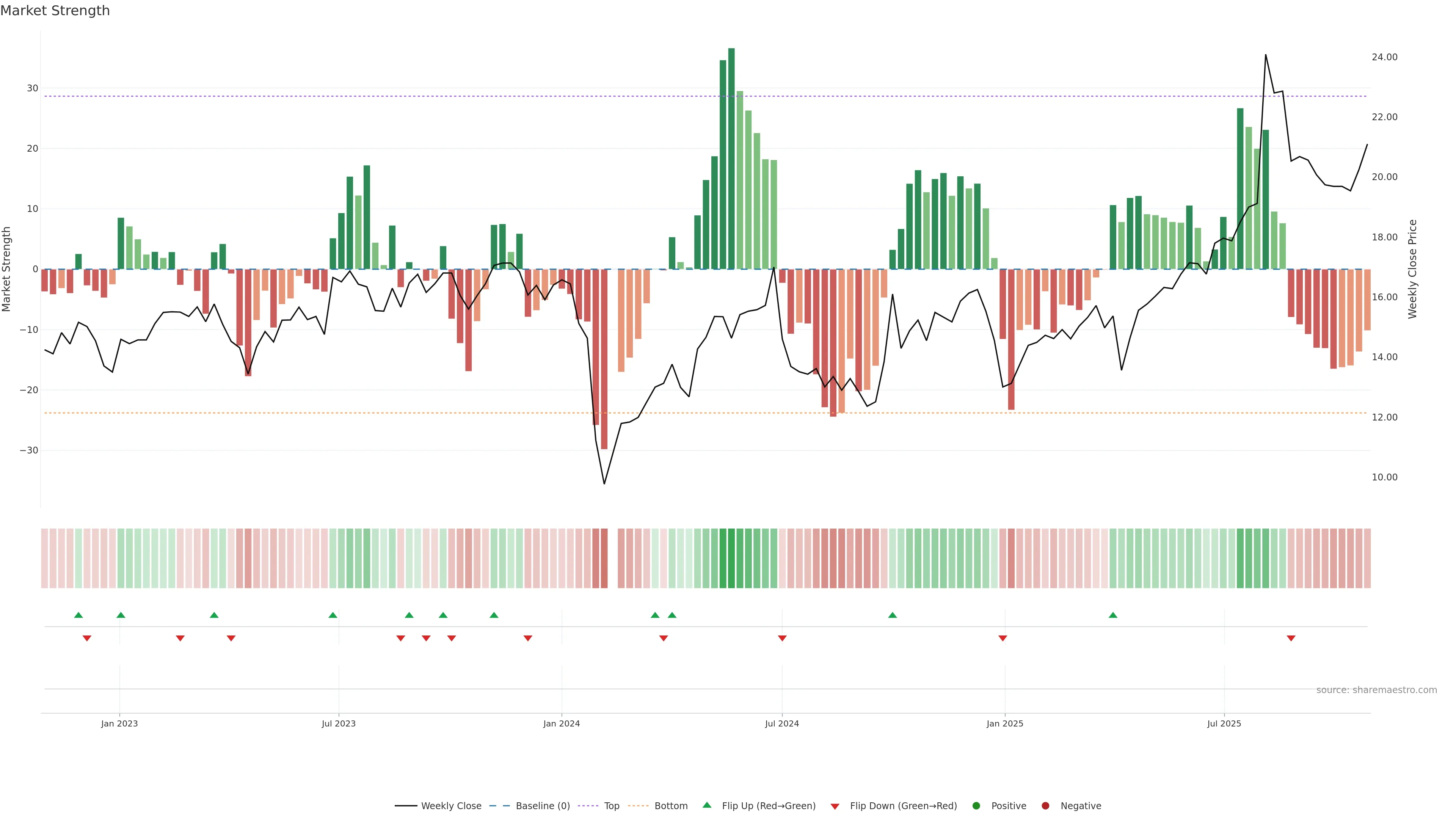Click the rightmost red flip-down triangle marker
The image size is (1456, 819).
(x=1291, y=638)
